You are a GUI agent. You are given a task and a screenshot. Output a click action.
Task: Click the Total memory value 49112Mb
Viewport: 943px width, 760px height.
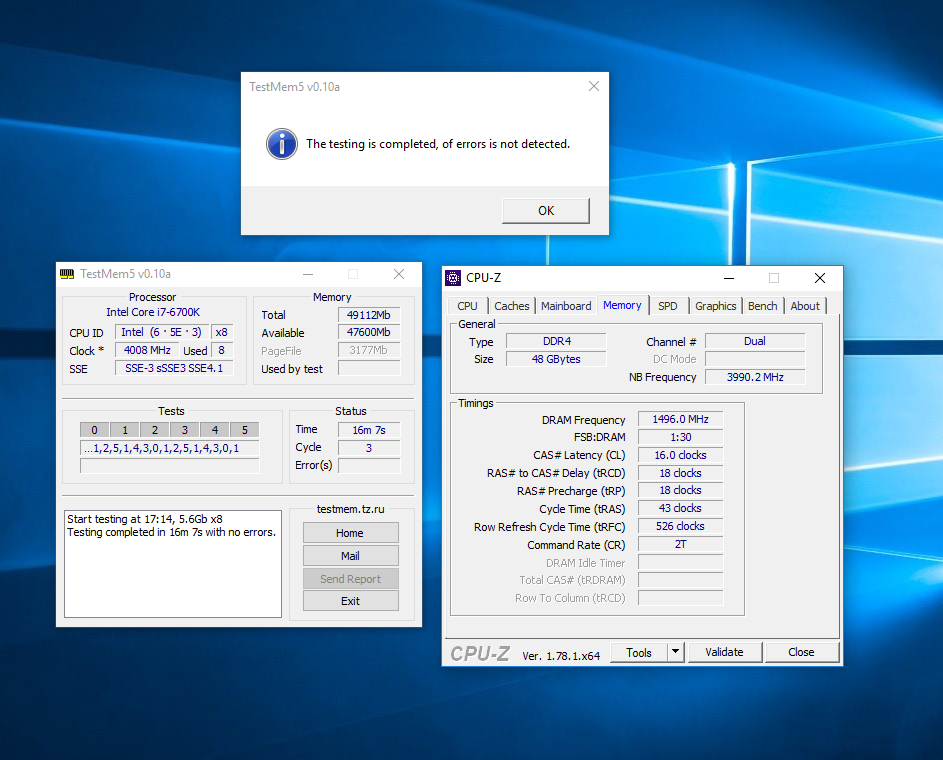coord(369,314)
